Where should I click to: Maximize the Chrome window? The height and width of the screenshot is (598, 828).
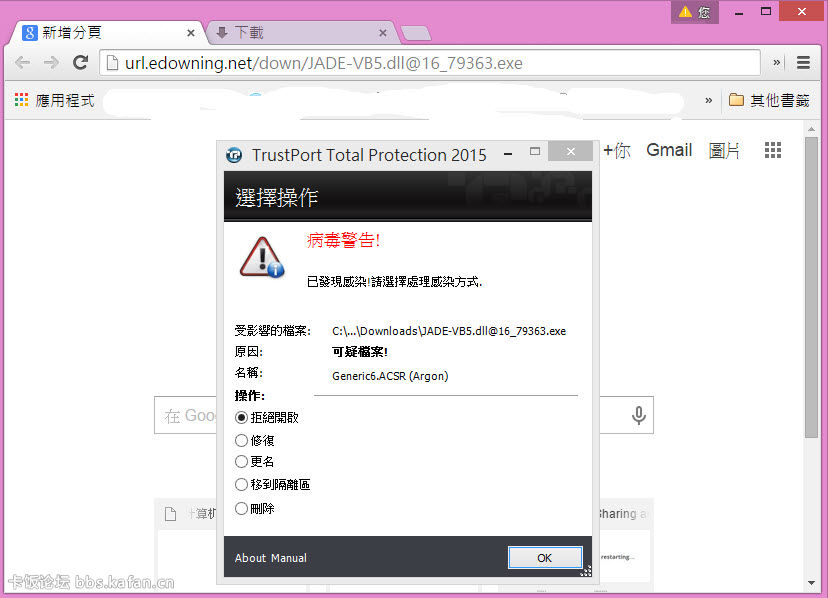tap(766, 11)
